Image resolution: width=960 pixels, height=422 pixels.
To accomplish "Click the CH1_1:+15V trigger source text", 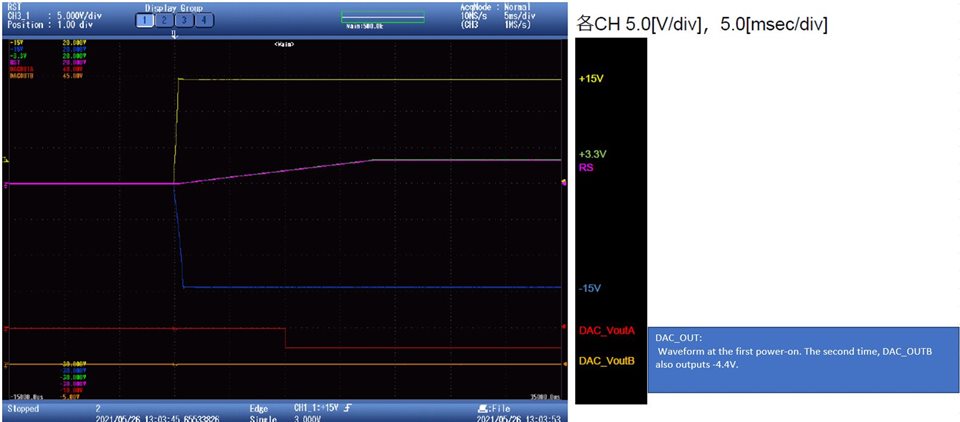I will pyautogui.click(x=317, y=408).
